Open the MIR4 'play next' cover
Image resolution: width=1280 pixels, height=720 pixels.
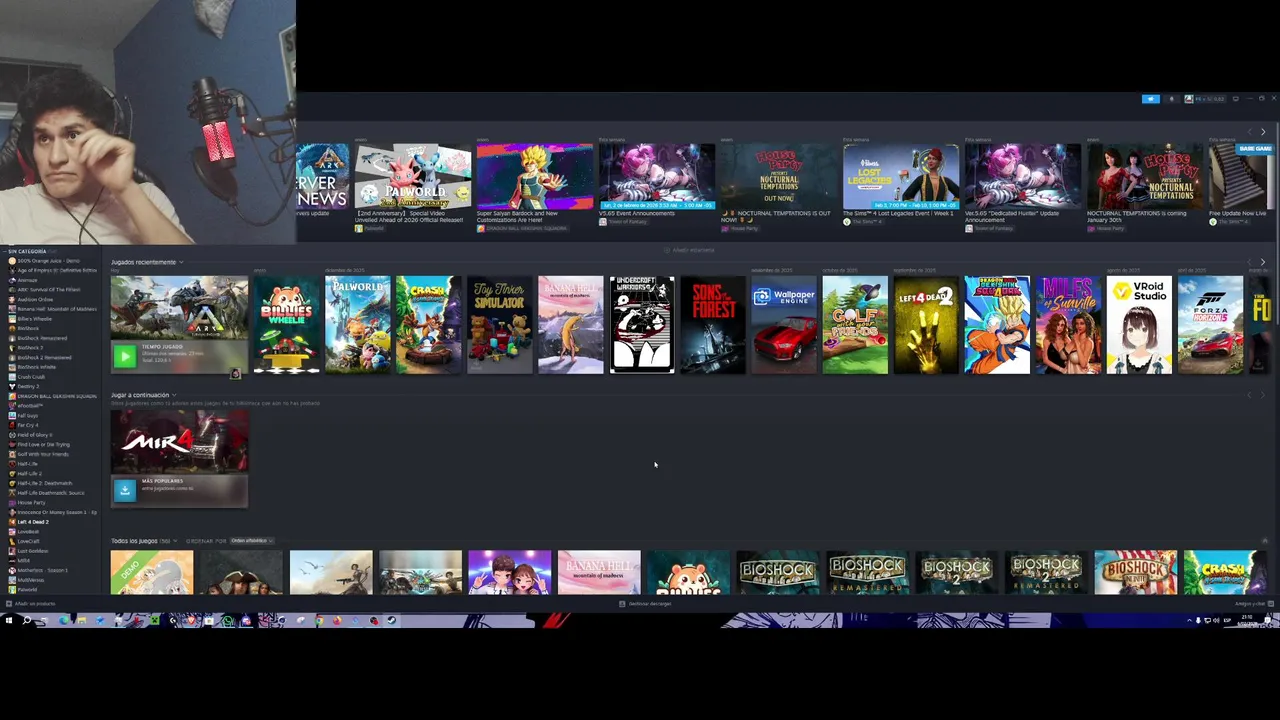pos(179,441)
